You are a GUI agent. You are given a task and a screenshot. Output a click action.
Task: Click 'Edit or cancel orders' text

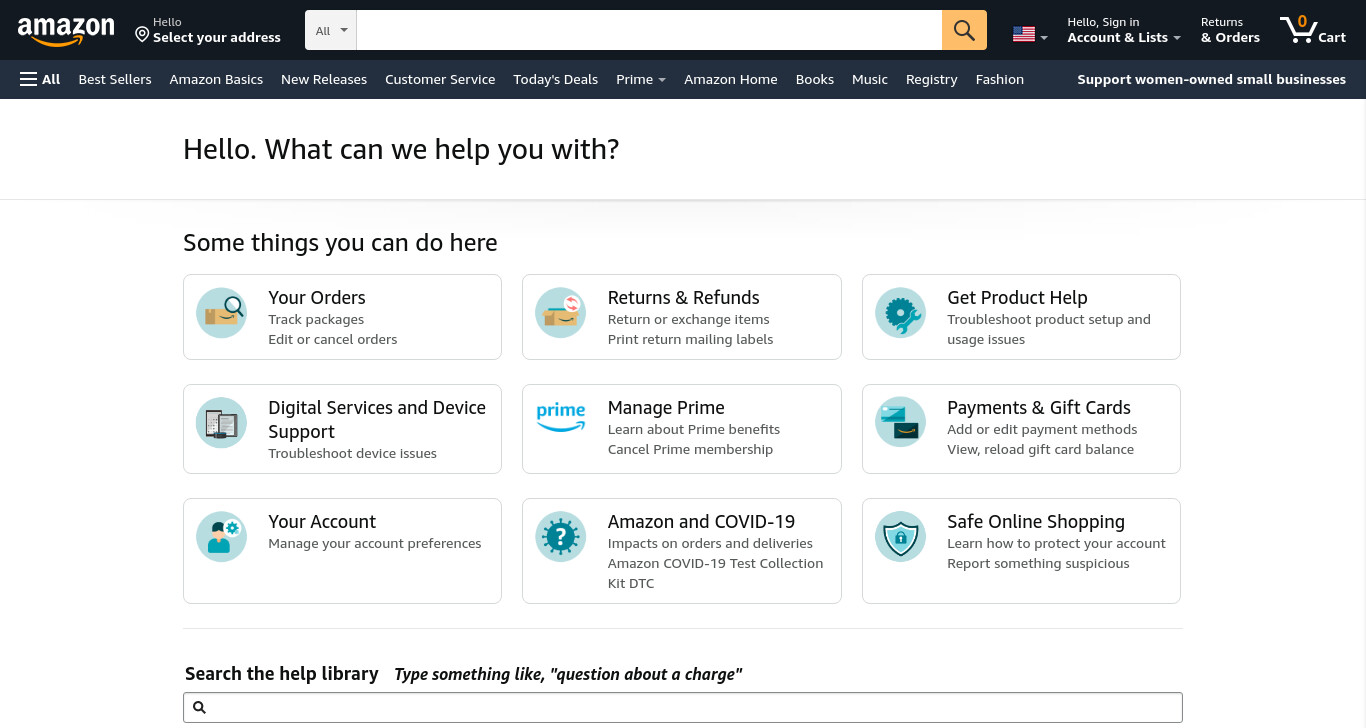(x=333, y=340)
